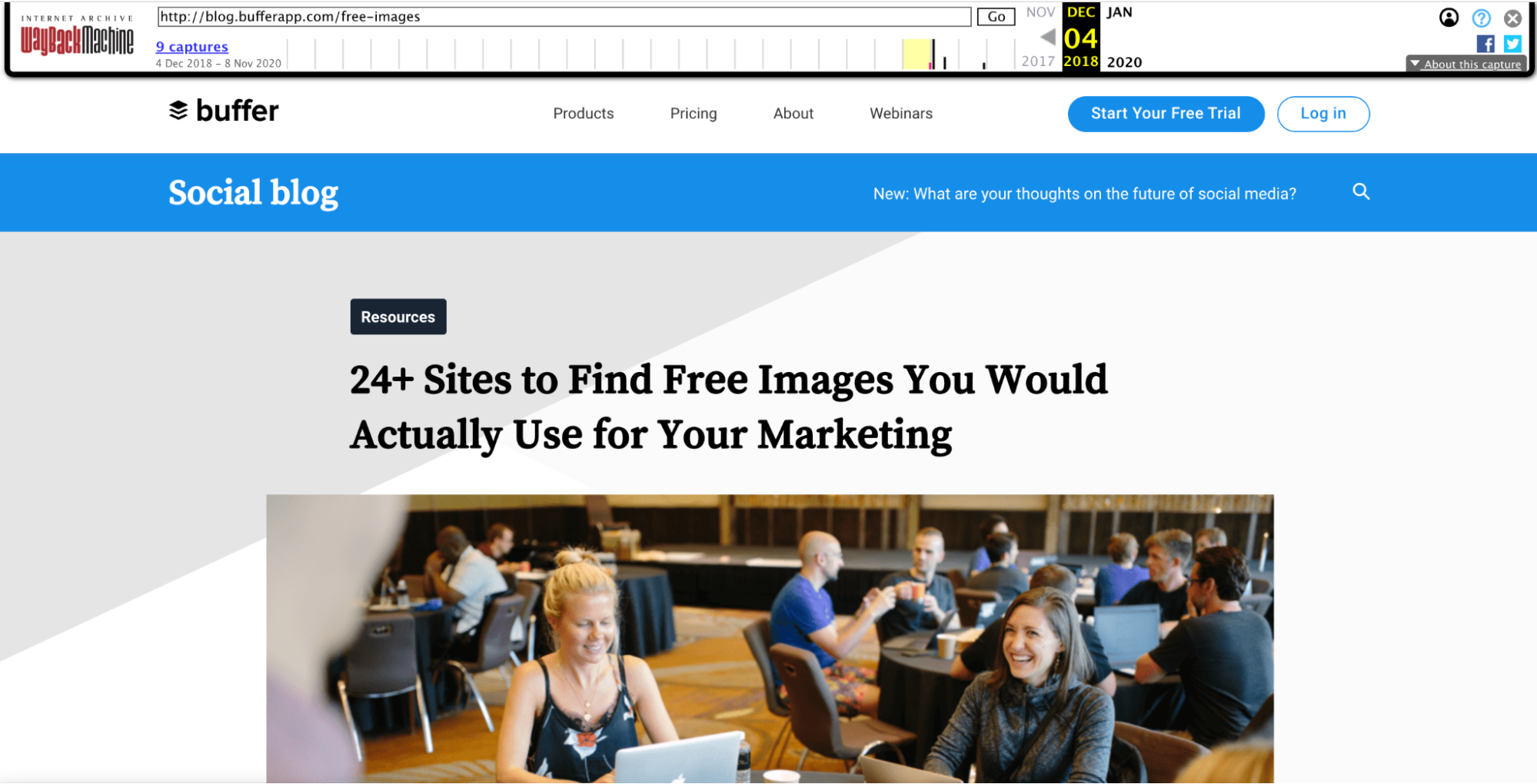The width and height of the screenshot is (1537, 784).
Task: Share capture on Facebook
Action: (1485, 44)
